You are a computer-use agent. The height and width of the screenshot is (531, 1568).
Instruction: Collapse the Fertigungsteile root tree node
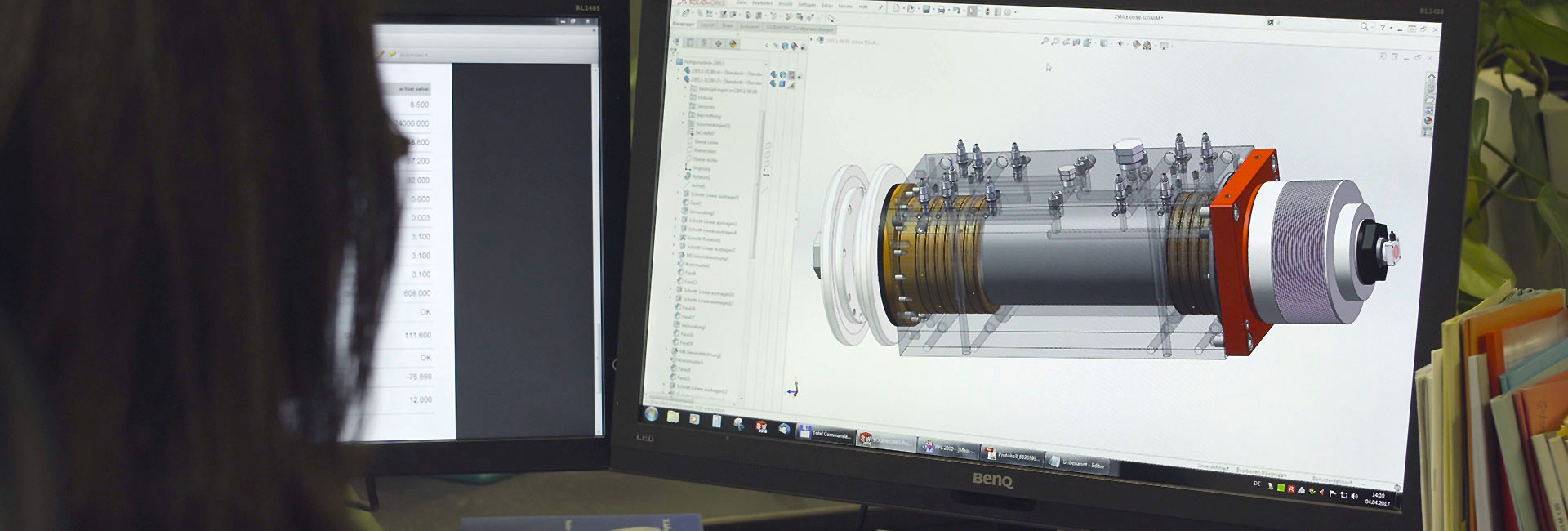[671, 60]
